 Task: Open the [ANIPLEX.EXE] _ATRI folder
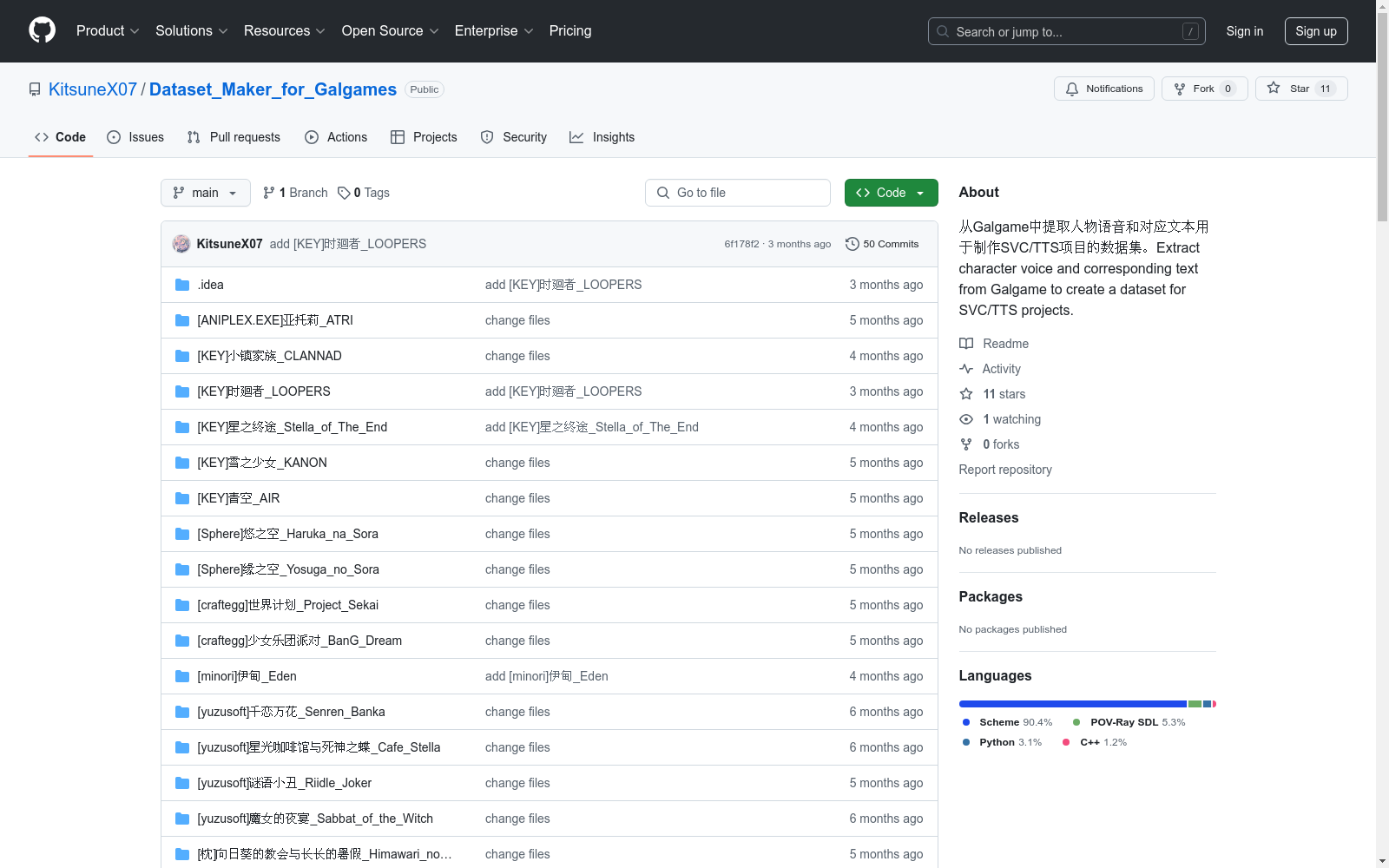coord(275,320)
